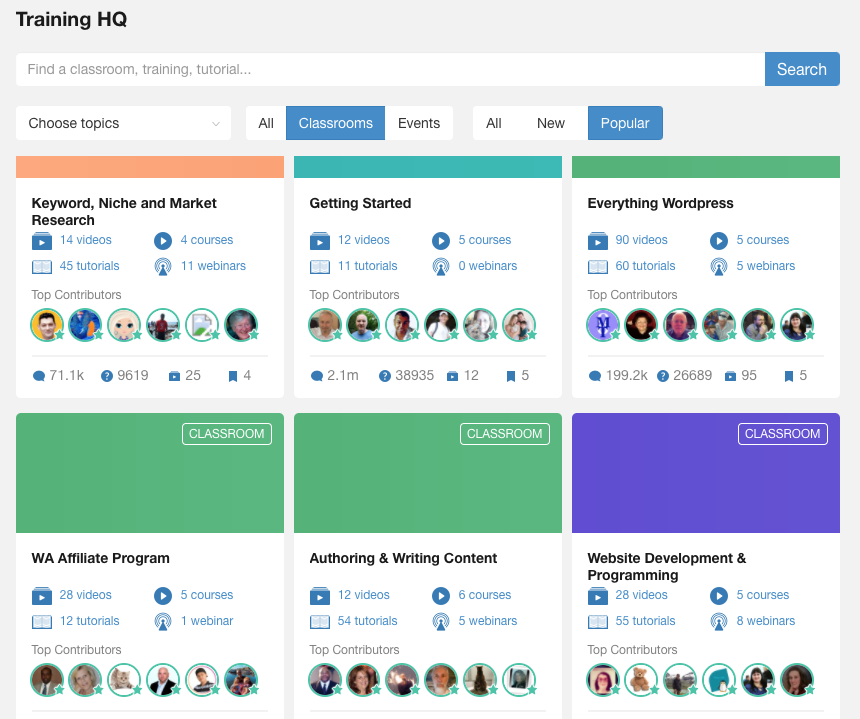Click webinars broadcast icon in WA Affiliate Program
This screenshot has width=860, height=719.
click(162, 622)
